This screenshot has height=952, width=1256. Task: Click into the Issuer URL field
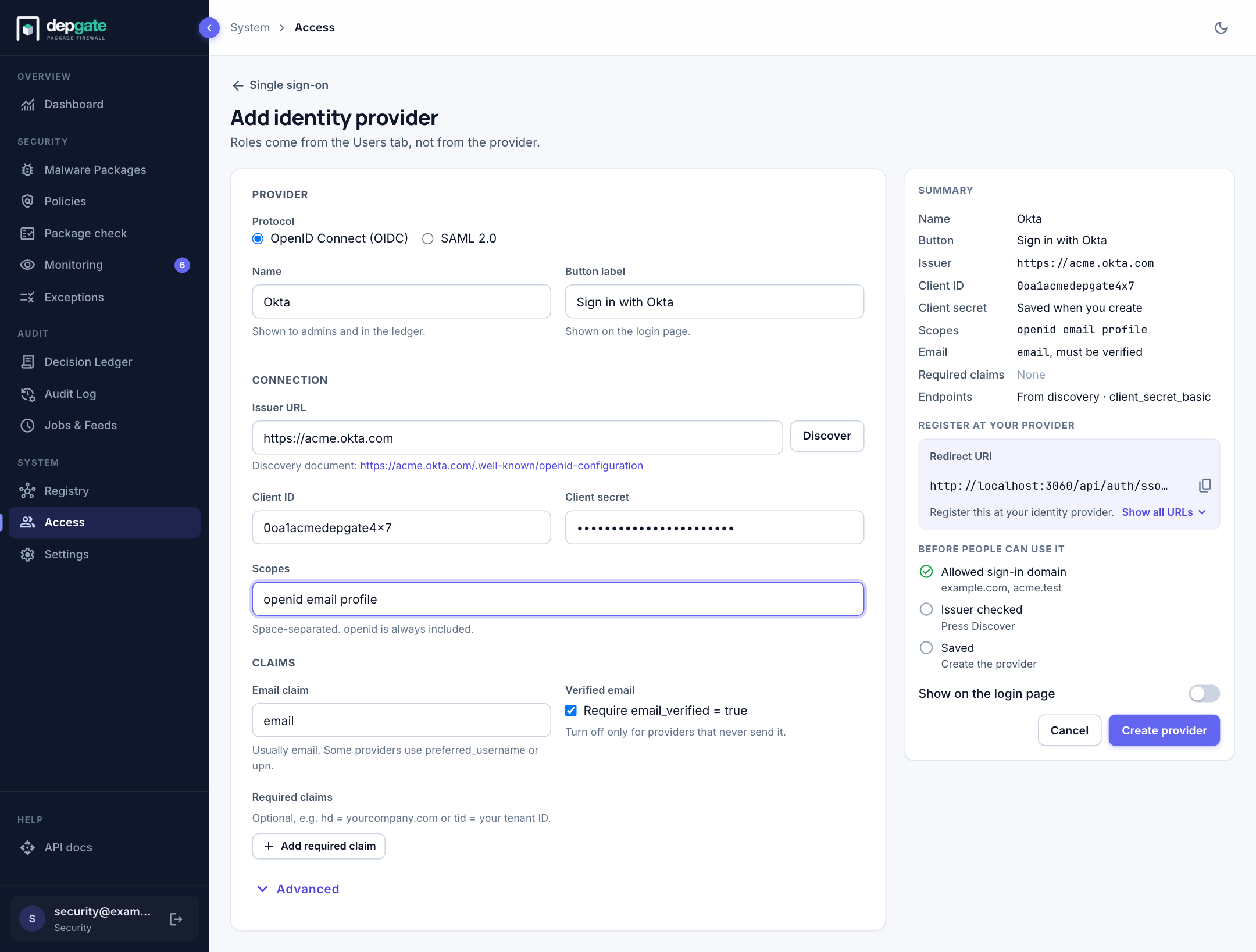(517, 438)
